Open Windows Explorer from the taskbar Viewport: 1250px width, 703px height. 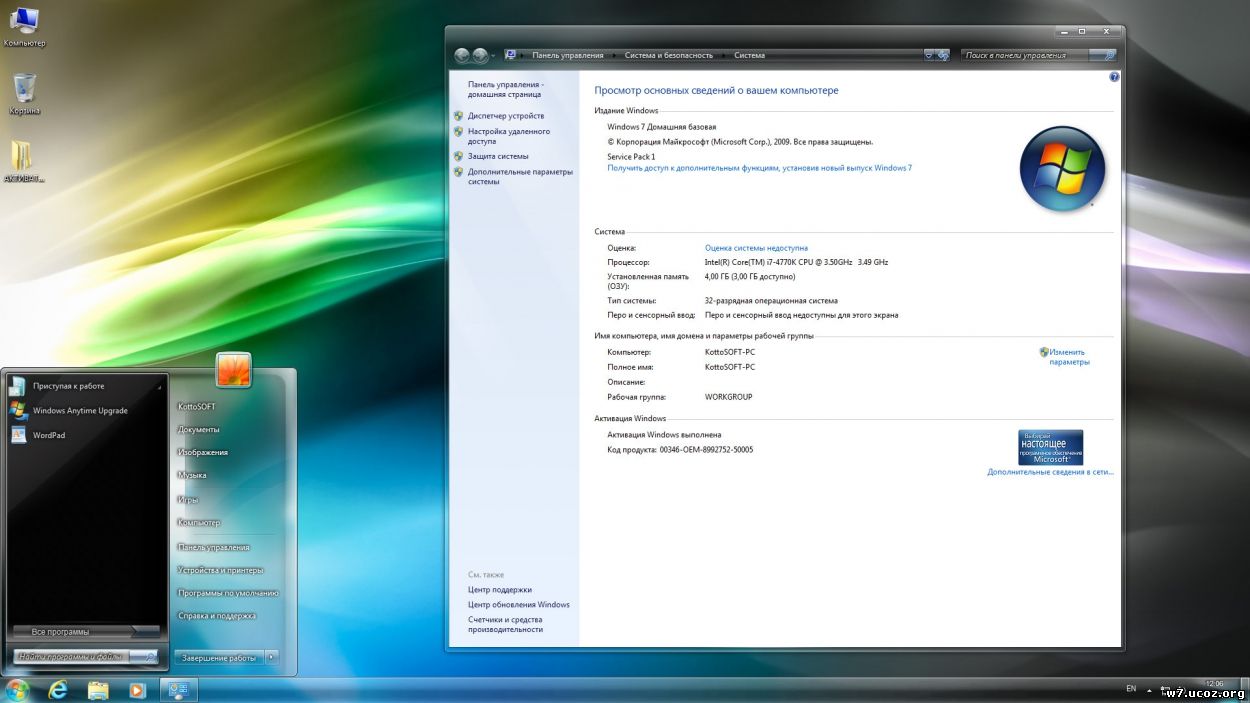coord(97,690)
